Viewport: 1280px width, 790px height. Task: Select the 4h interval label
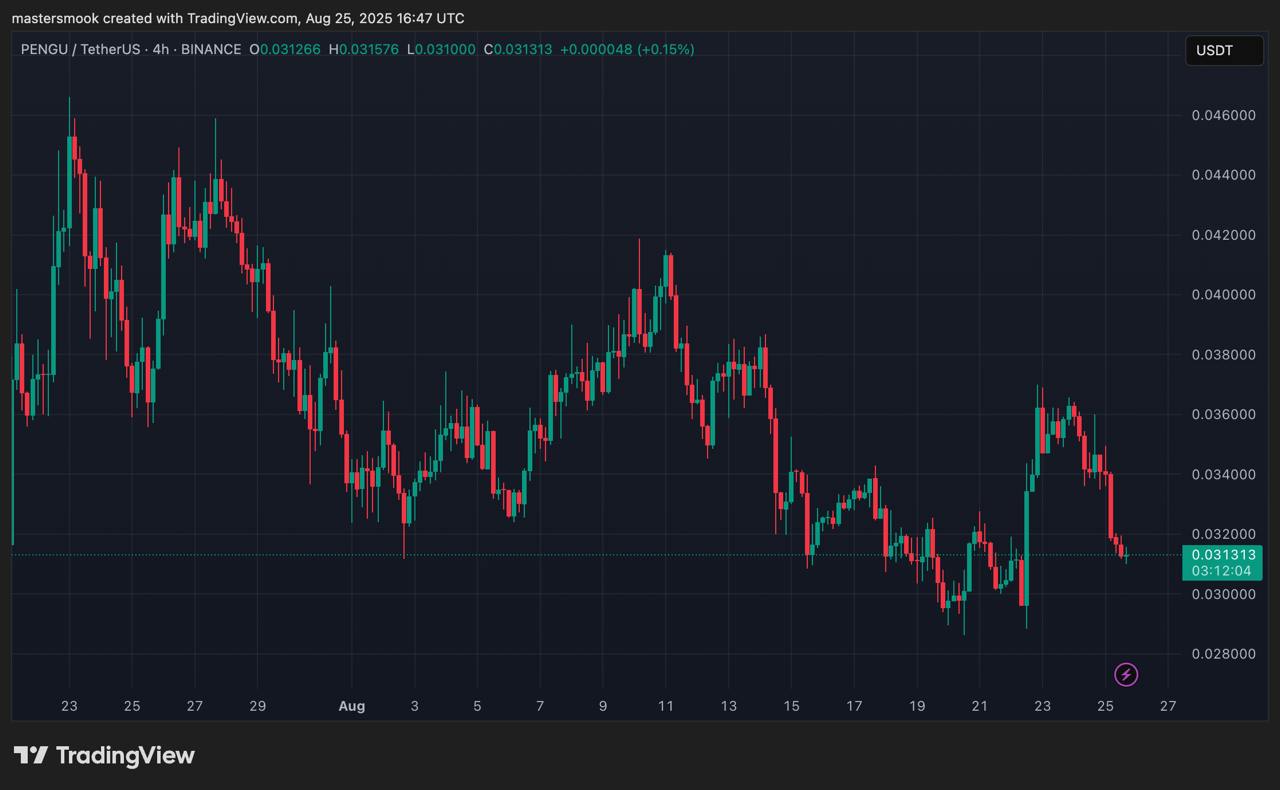[x=160, y=49]
